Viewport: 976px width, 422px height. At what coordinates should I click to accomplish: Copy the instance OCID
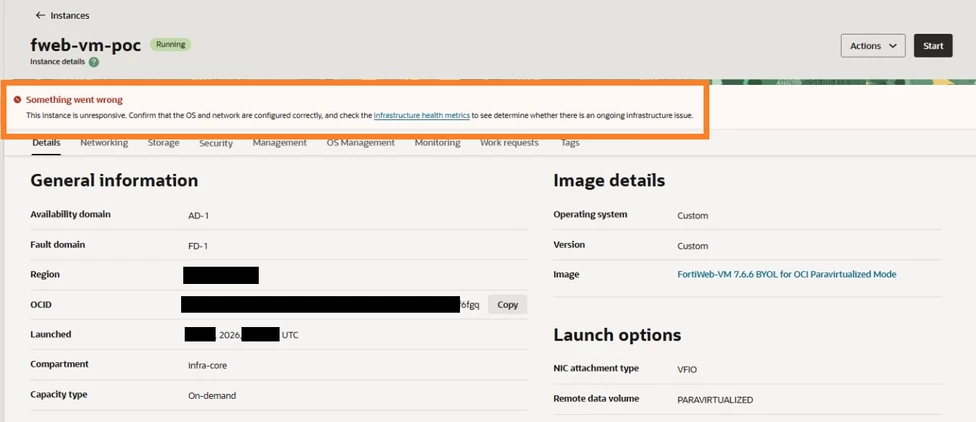pos(507,304)
